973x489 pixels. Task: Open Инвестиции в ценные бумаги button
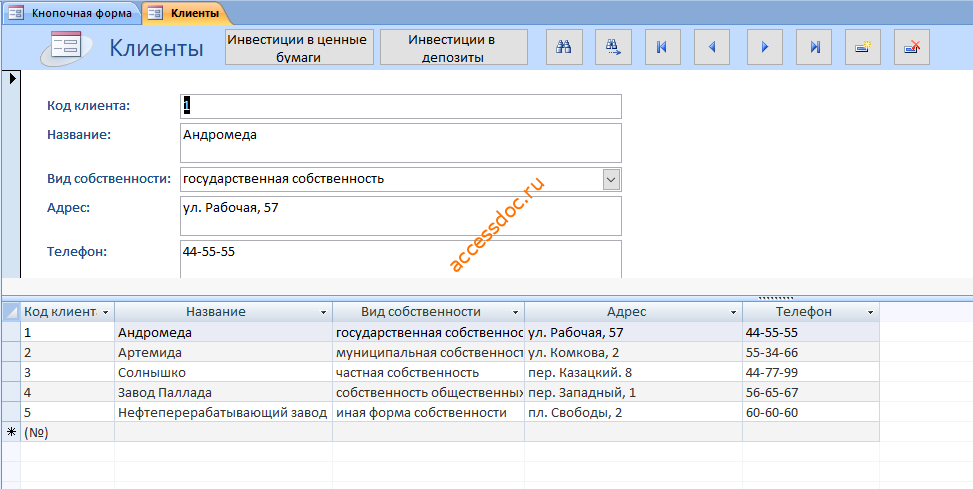coord(299,47)
